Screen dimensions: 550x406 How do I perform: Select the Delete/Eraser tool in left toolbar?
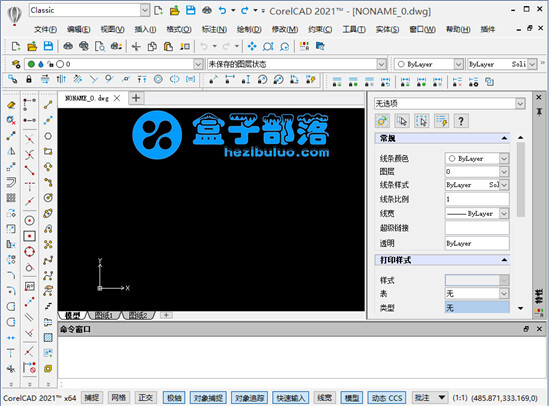click(x=11, y=105)
